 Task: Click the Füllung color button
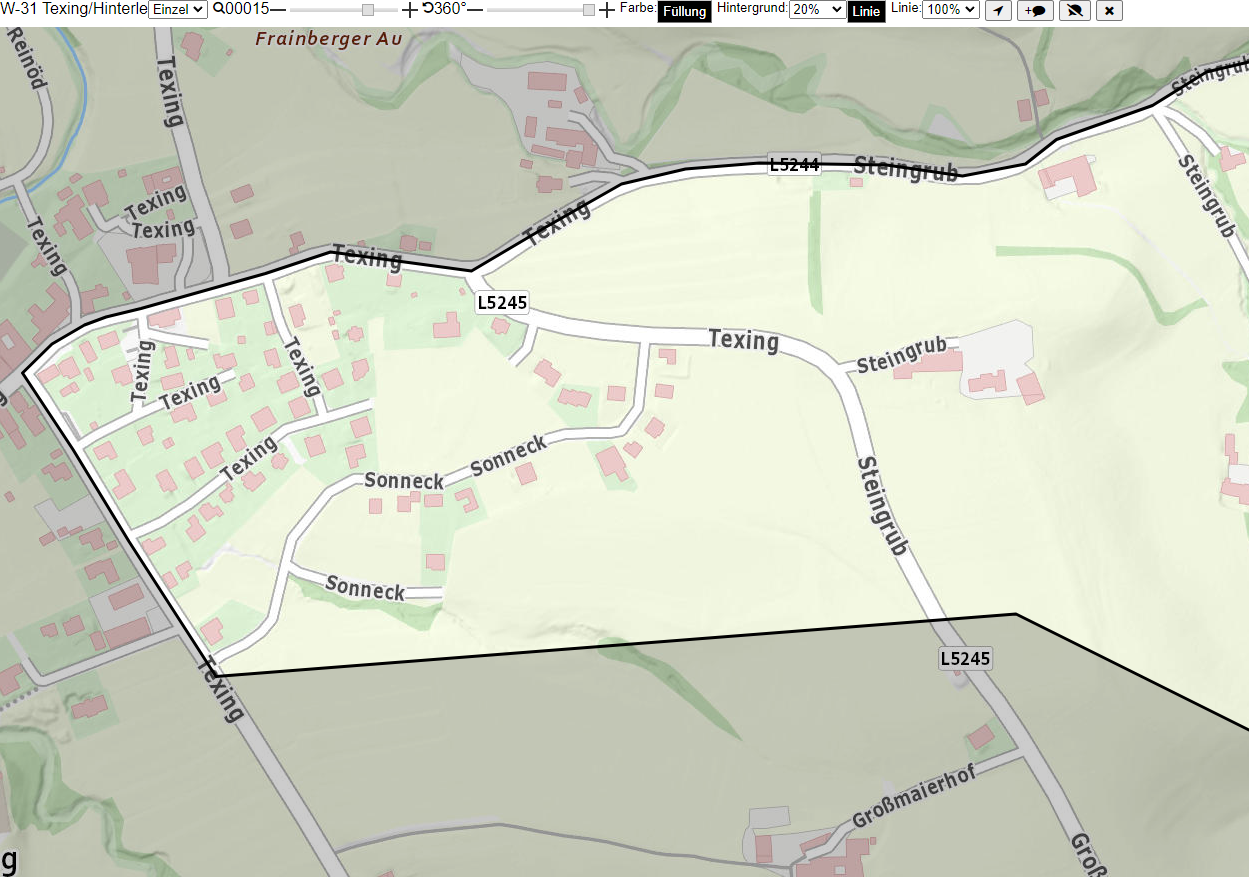(685, 12)
